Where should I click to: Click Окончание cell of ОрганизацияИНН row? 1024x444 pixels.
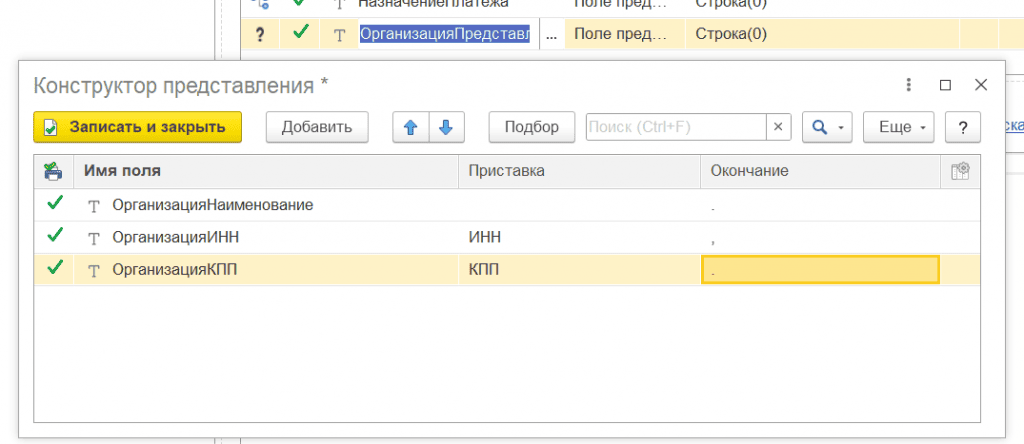[820, 237]
